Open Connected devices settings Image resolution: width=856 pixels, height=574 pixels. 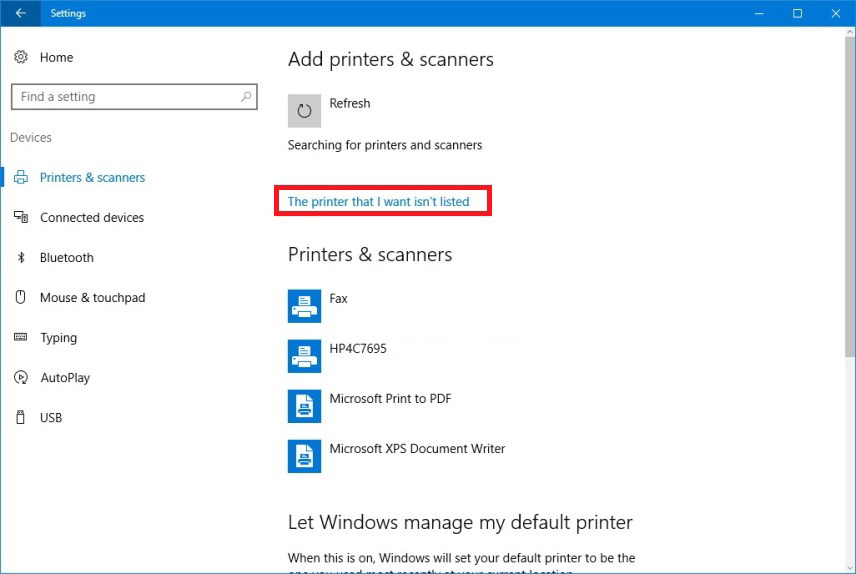(92, 217)
